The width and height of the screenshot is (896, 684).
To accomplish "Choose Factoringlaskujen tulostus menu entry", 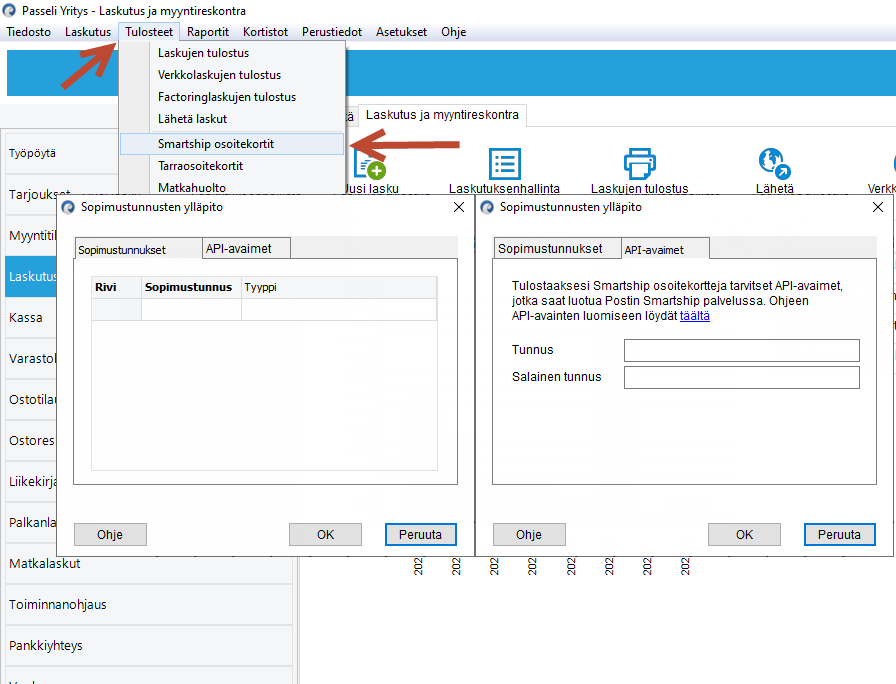I will click(232, 97).
